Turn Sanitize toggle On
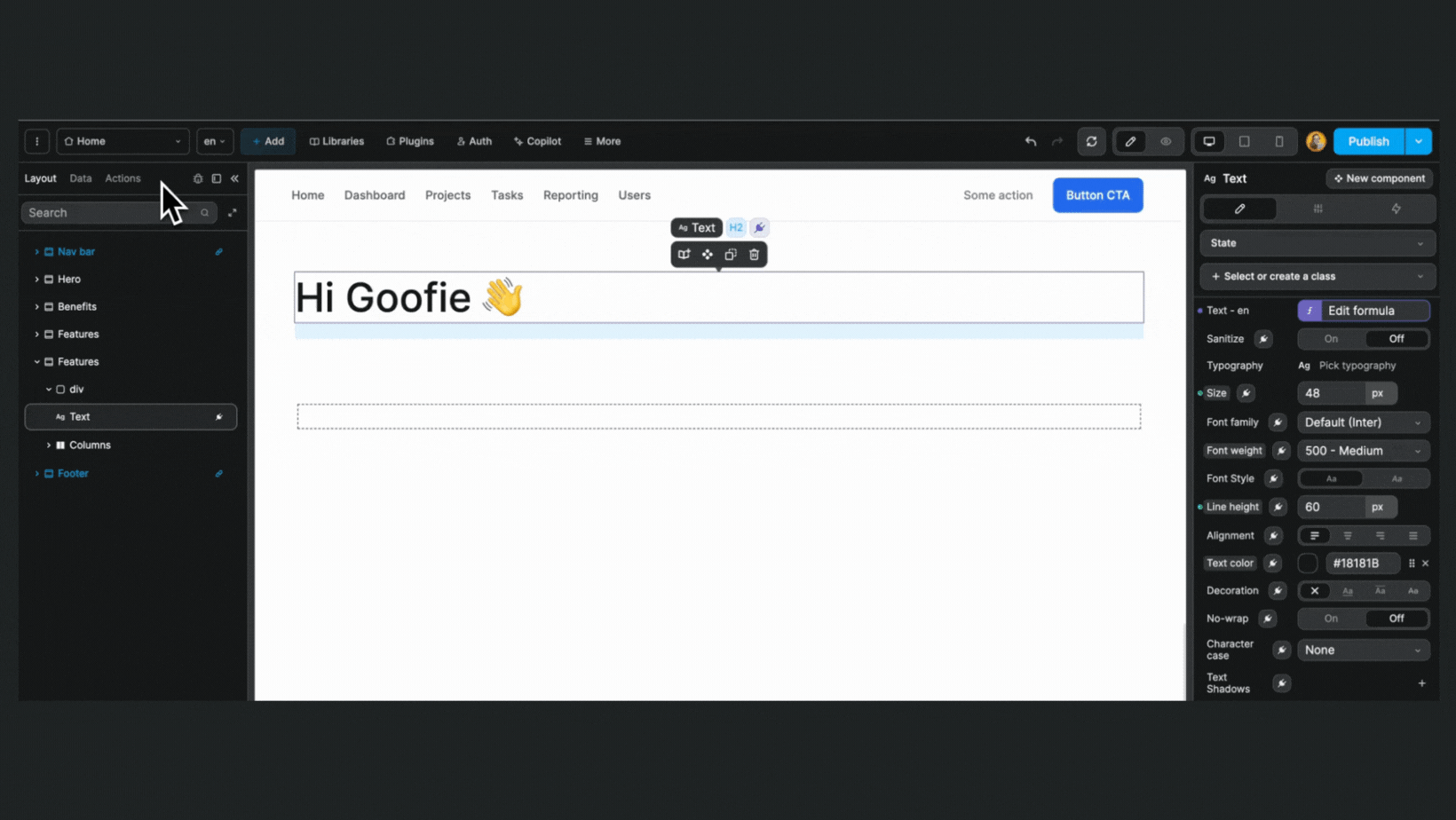Screen dimensions: 1456x820 (1330, 339)
